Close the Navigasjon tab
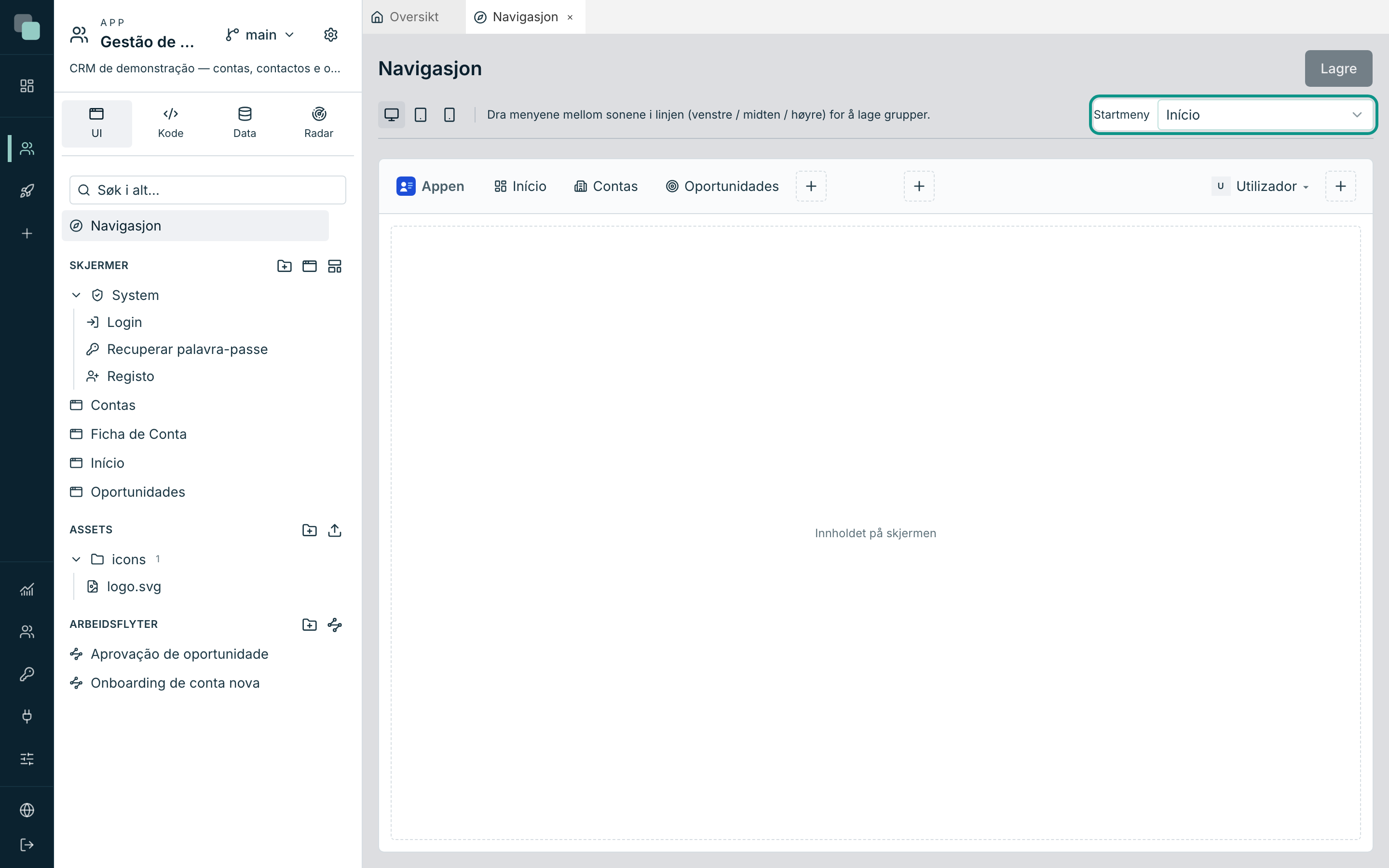The image size is (1389, 868). (x=570, y=17)
